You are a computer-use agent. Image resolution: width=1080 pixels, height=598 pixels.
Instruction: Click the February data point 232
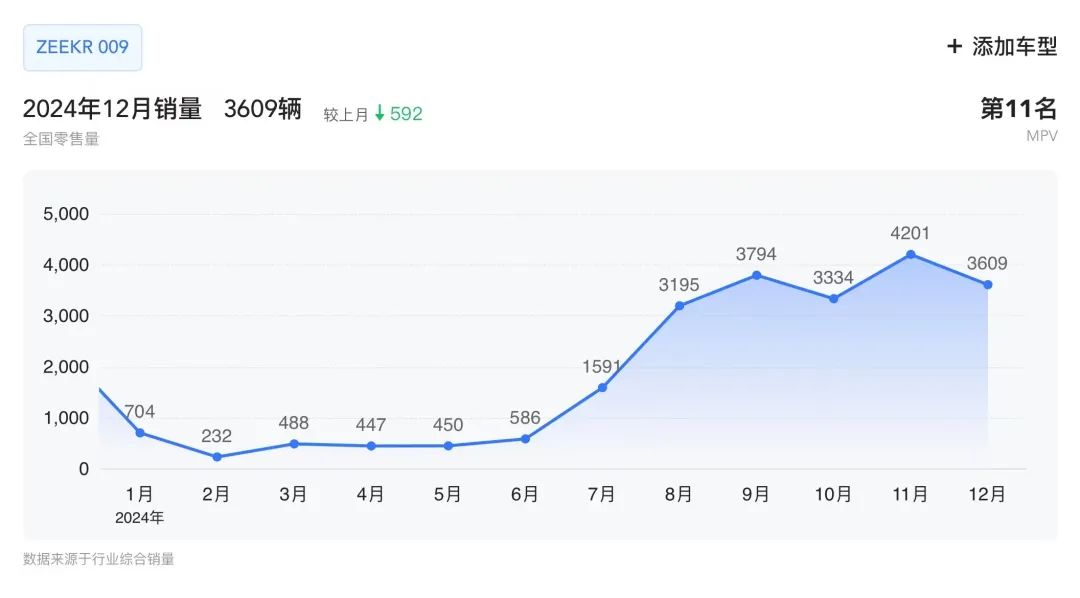[217, 457]
